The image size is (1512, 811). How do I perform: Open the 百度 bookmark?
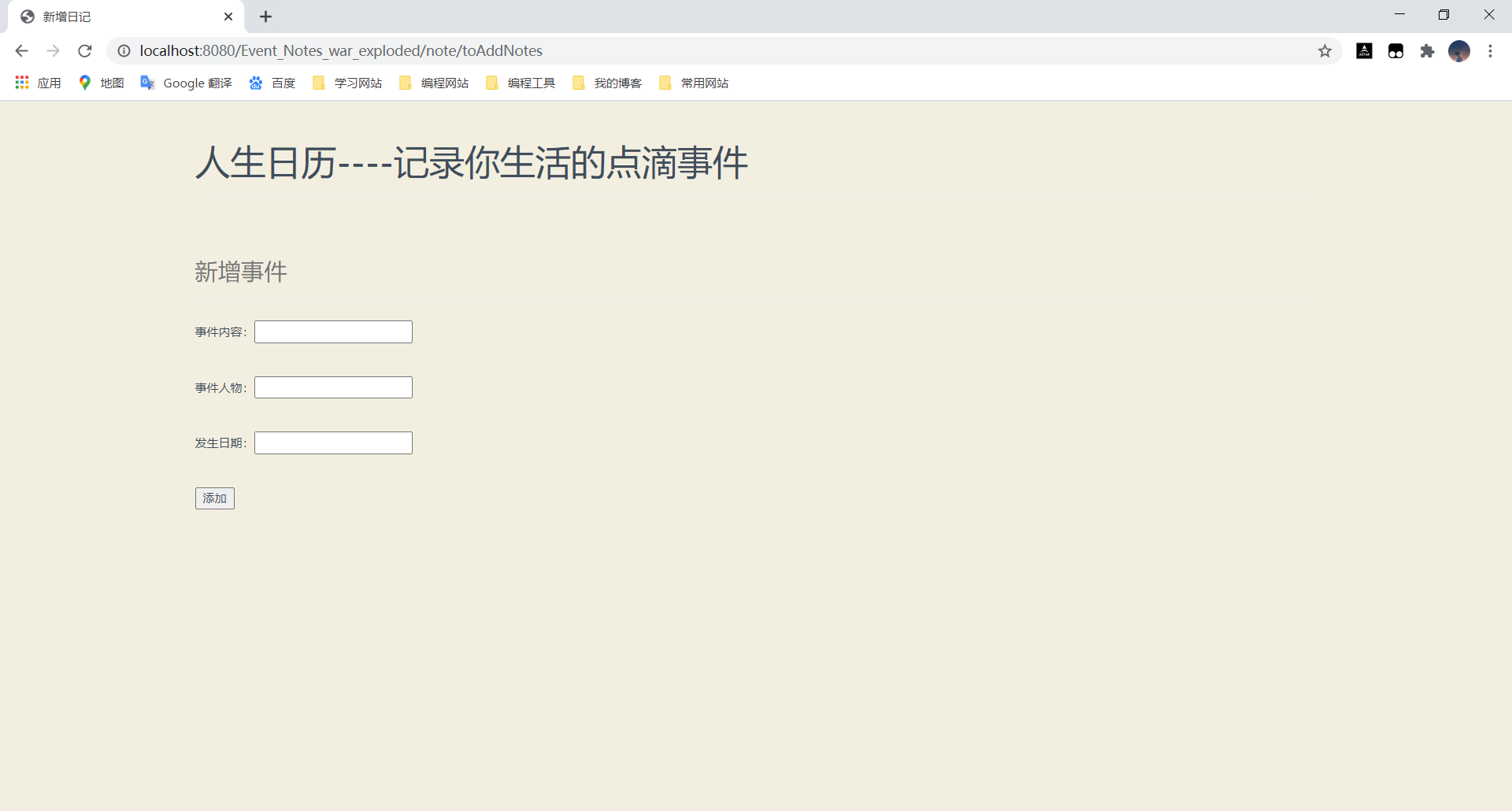coord(272,83)
